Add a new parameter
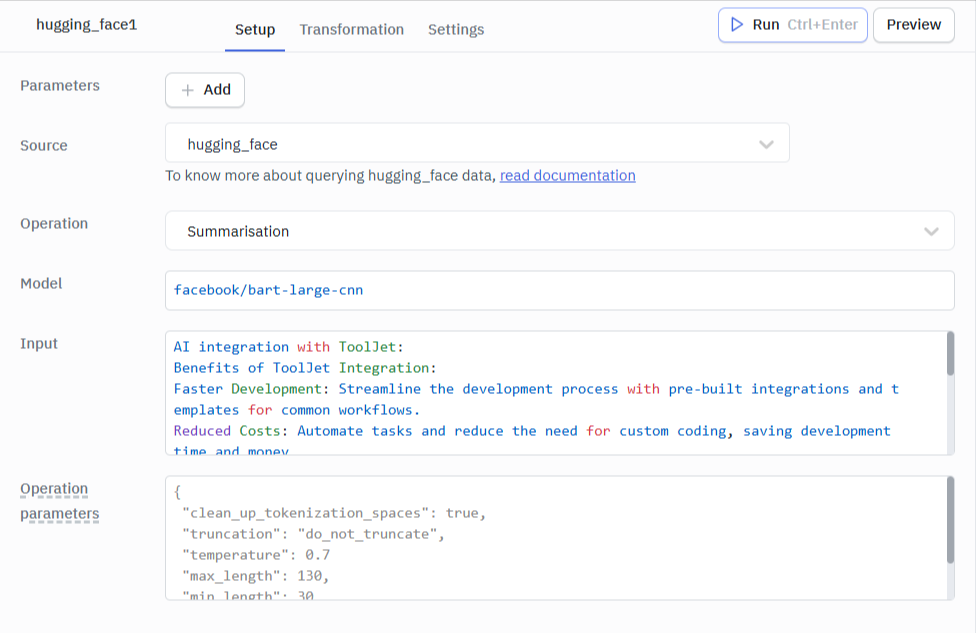976x633 pixels. (x=205, y=90)
